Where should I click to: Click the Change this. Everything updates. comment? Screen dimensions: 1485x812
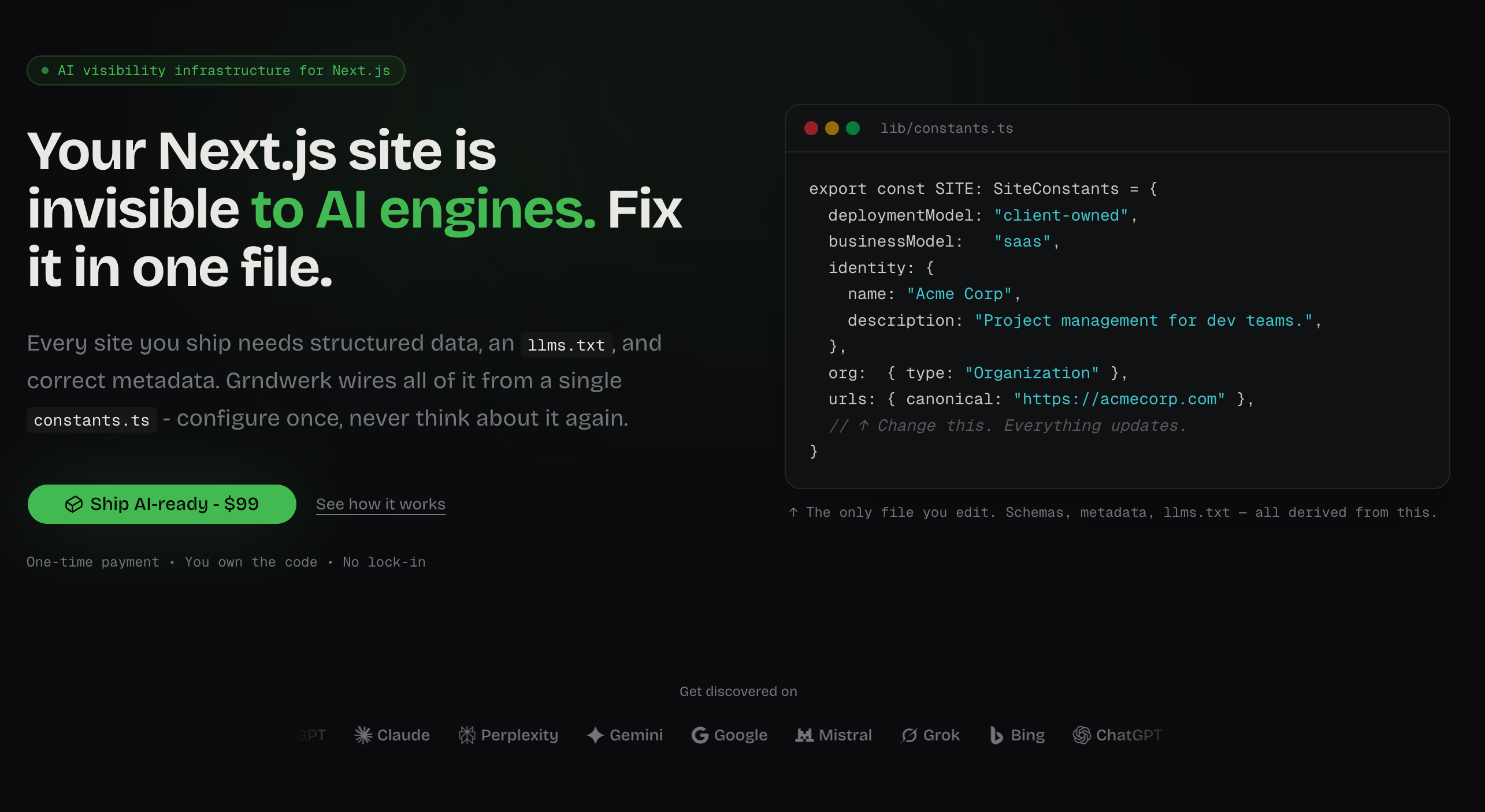coord(1007,426)
